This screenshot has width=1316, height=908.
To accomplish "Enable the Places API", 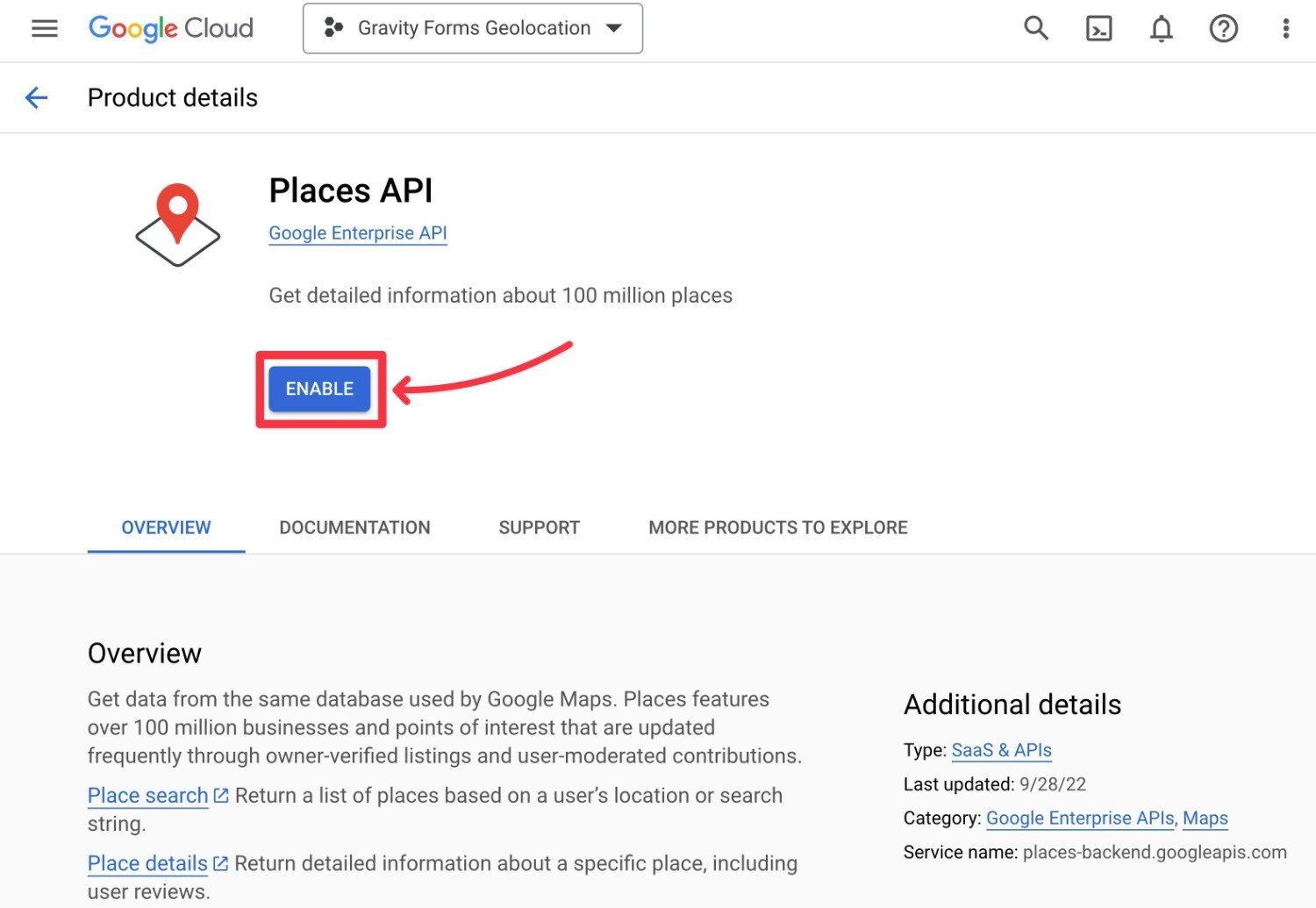I will tap(319, 389).
